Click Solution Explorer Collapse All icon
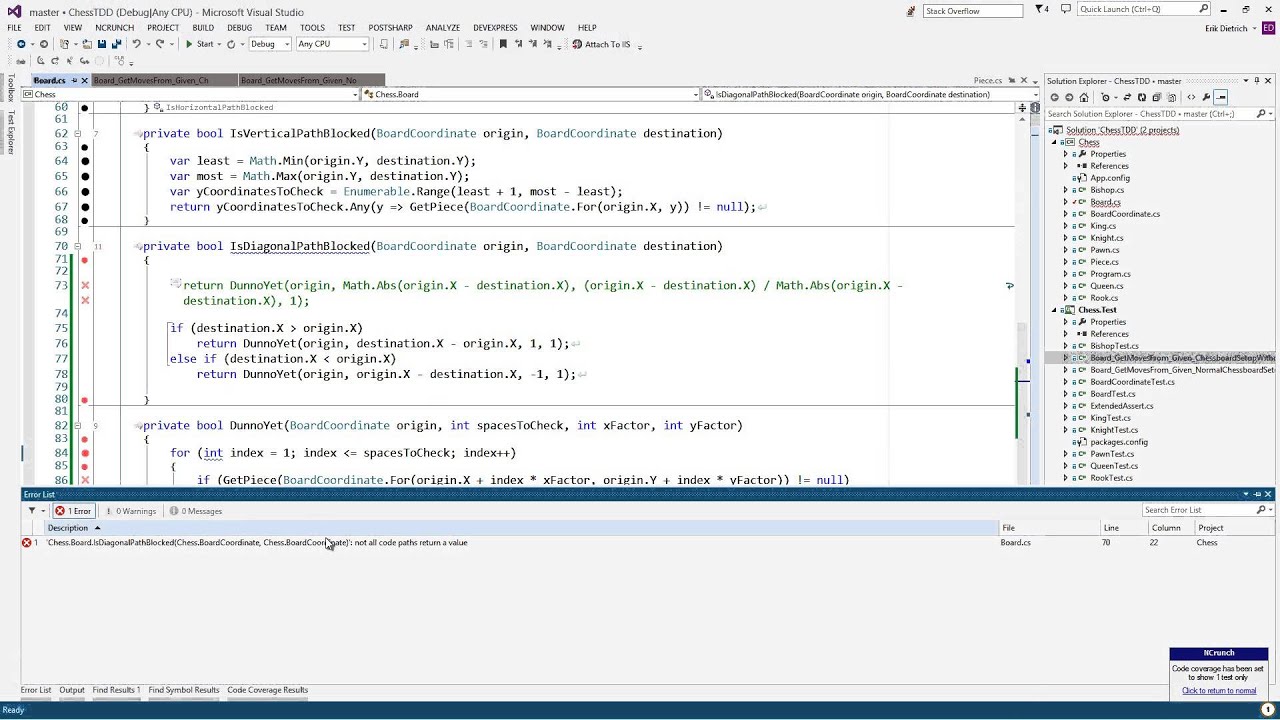The width and height of the screenshot is (1280, 720). pyautogui.click(x=1156, y=97)
